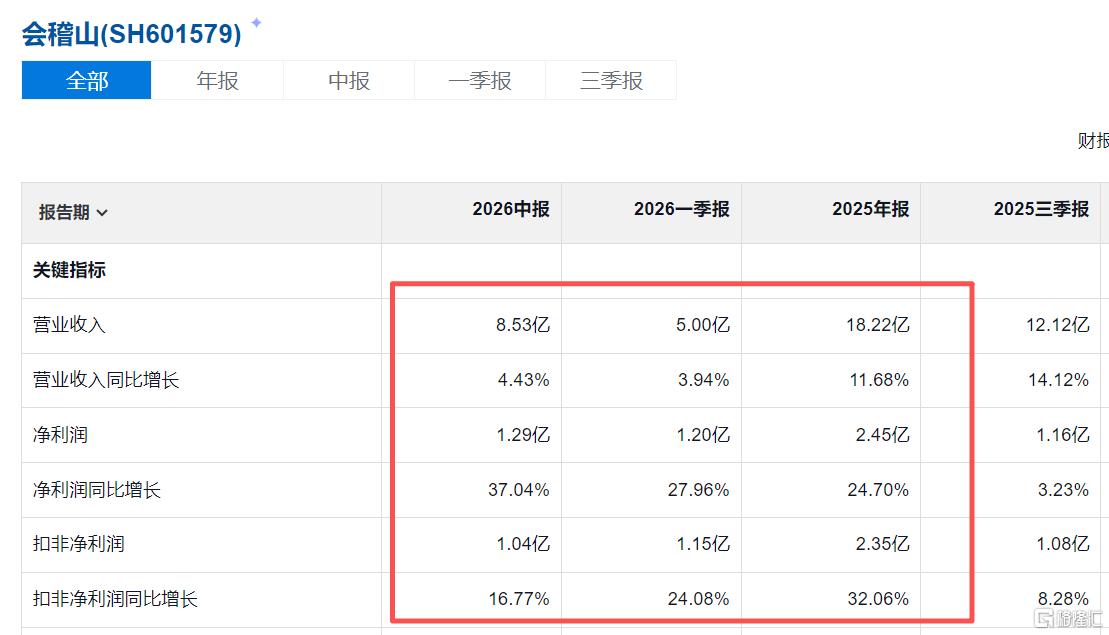Open the 中报 tab
This screenshot has height=635, width=1109.
[x=349, y=80]
